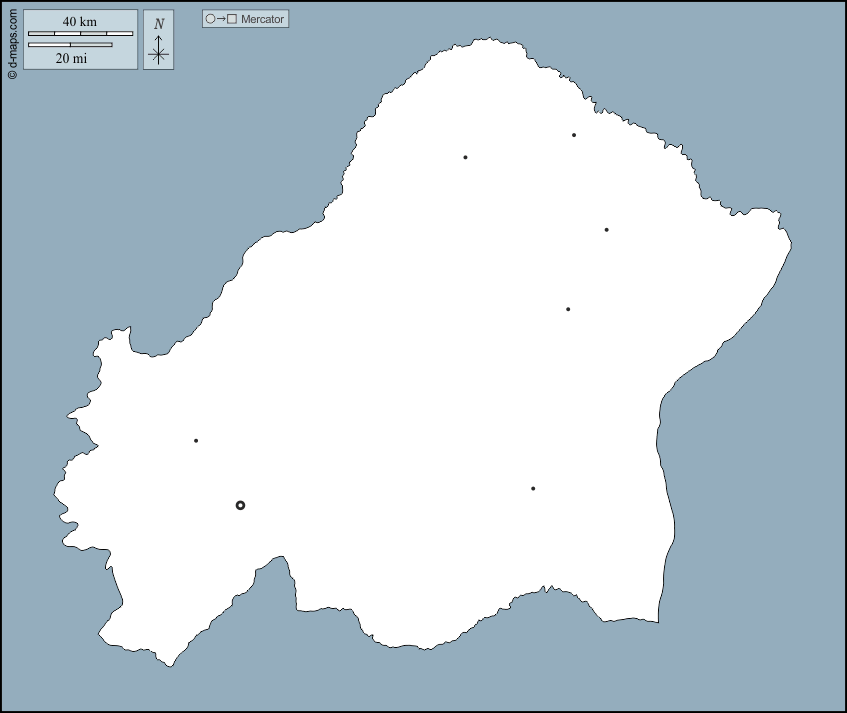Select the easternmost city dot

tap(606, 230)
